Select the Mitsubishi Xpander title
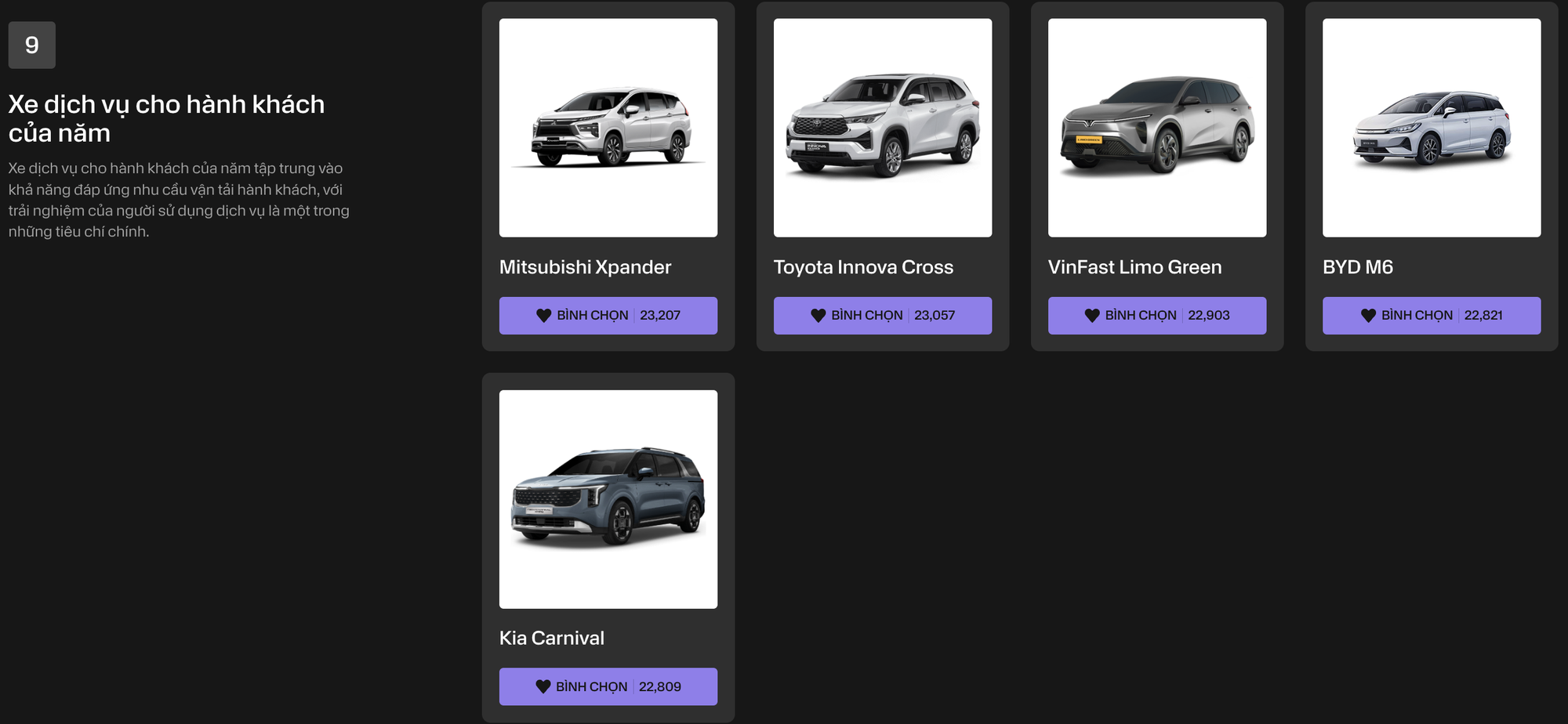This screenshot has width=1568, height=724. [x=586, y=267]
